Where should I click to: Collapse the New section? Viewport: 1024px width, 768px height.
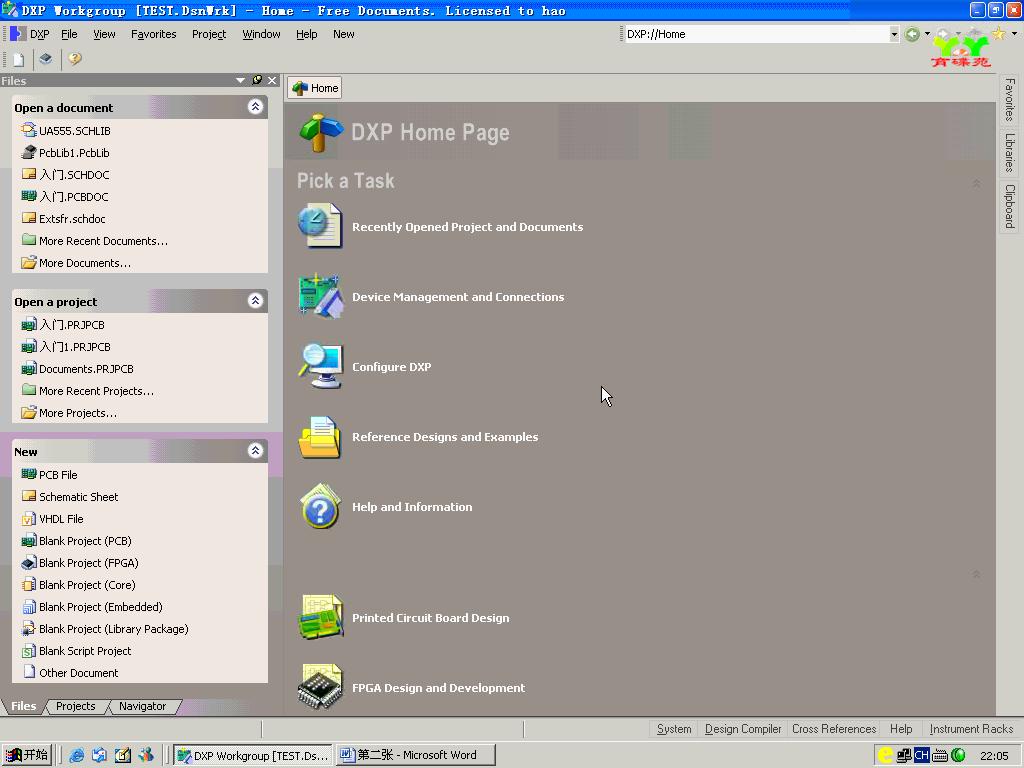pos(255,451)
